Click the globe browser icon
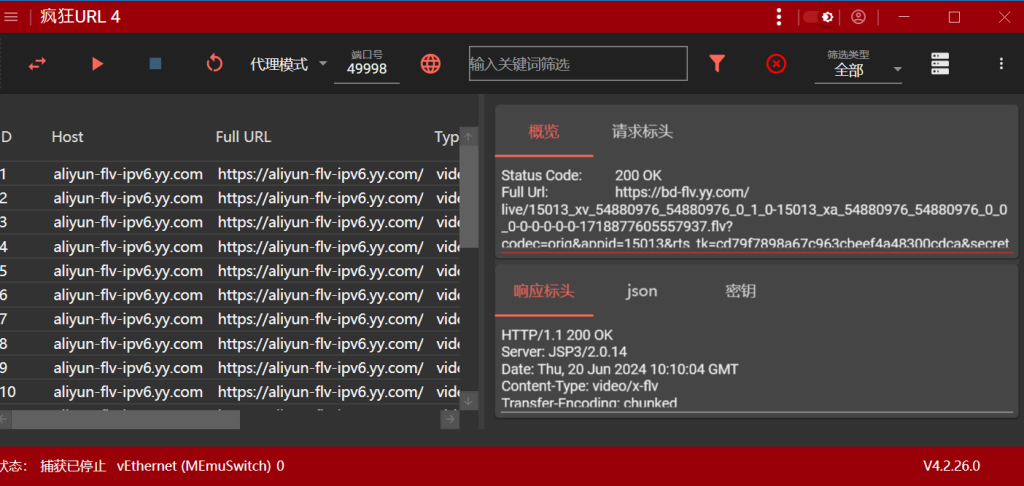The height and width of the screenshot is (486, 1024). tap(430, 63)
